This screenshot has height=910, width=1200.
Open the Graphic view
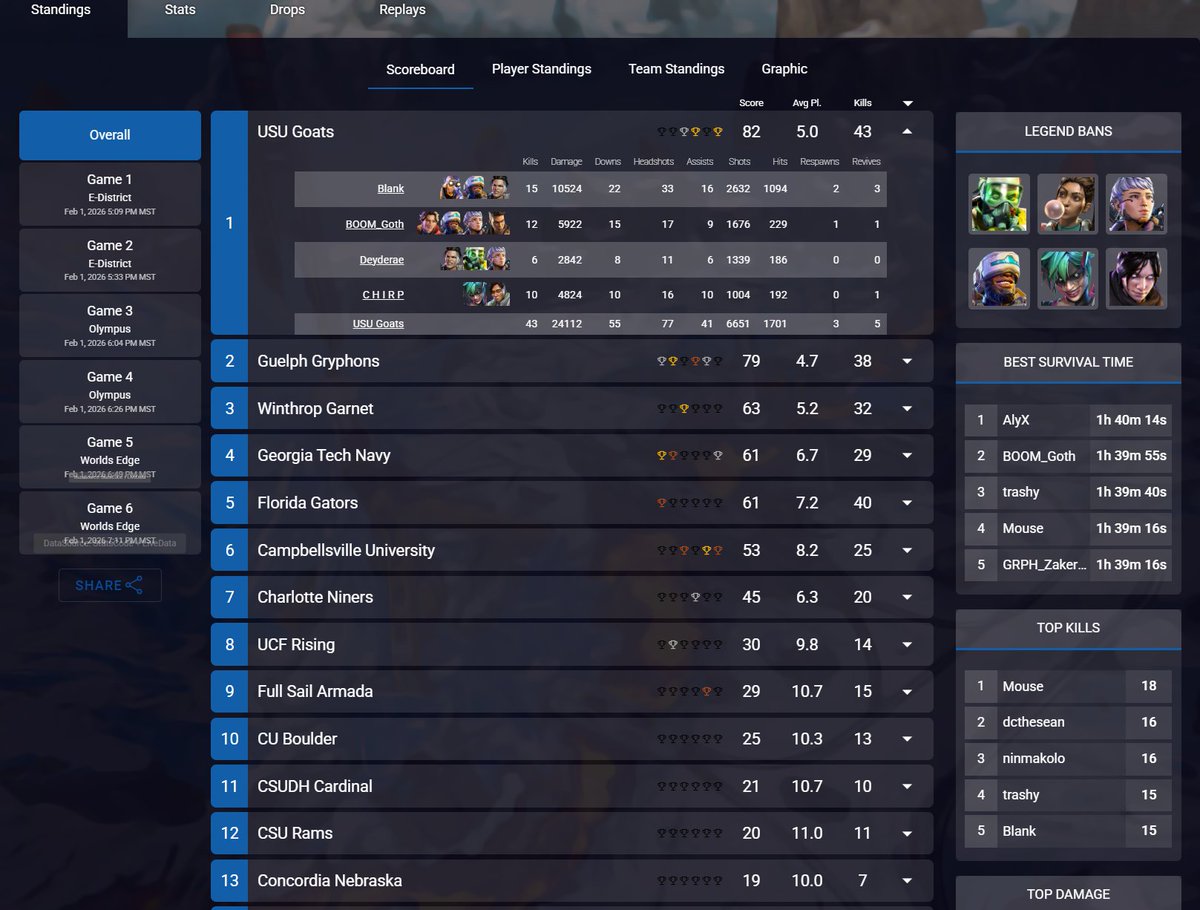click(784, 69)
